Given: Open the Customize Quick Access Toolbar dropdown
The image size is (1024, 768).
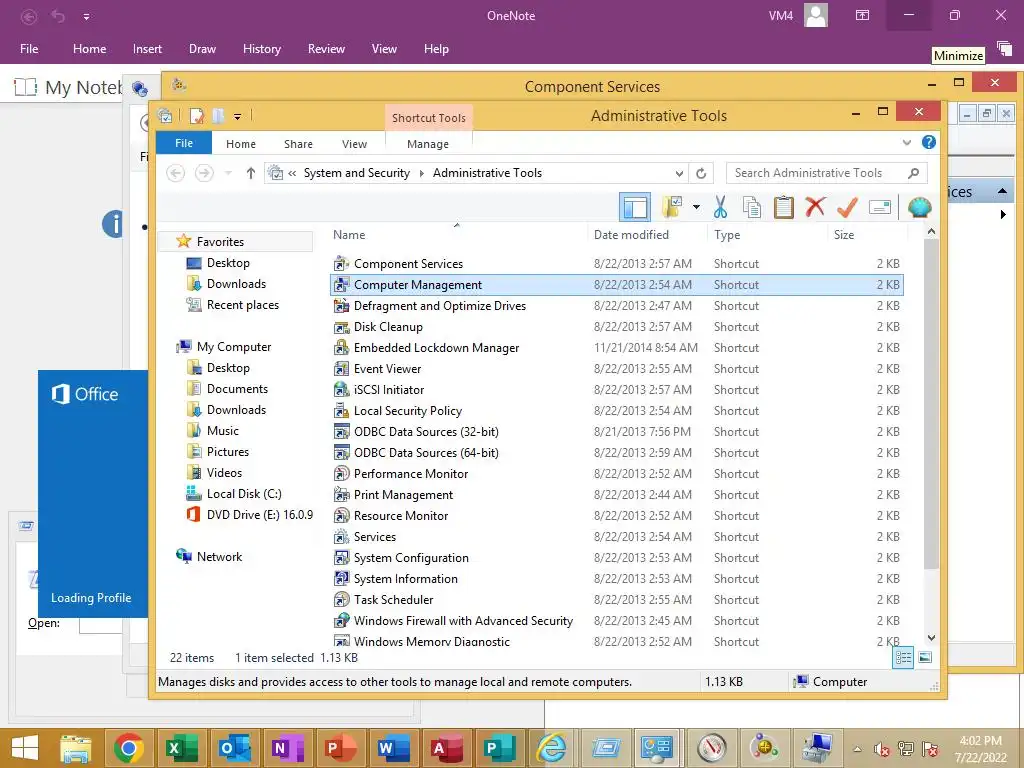Looking at the screenshot, I should click(x=237, y=117).
